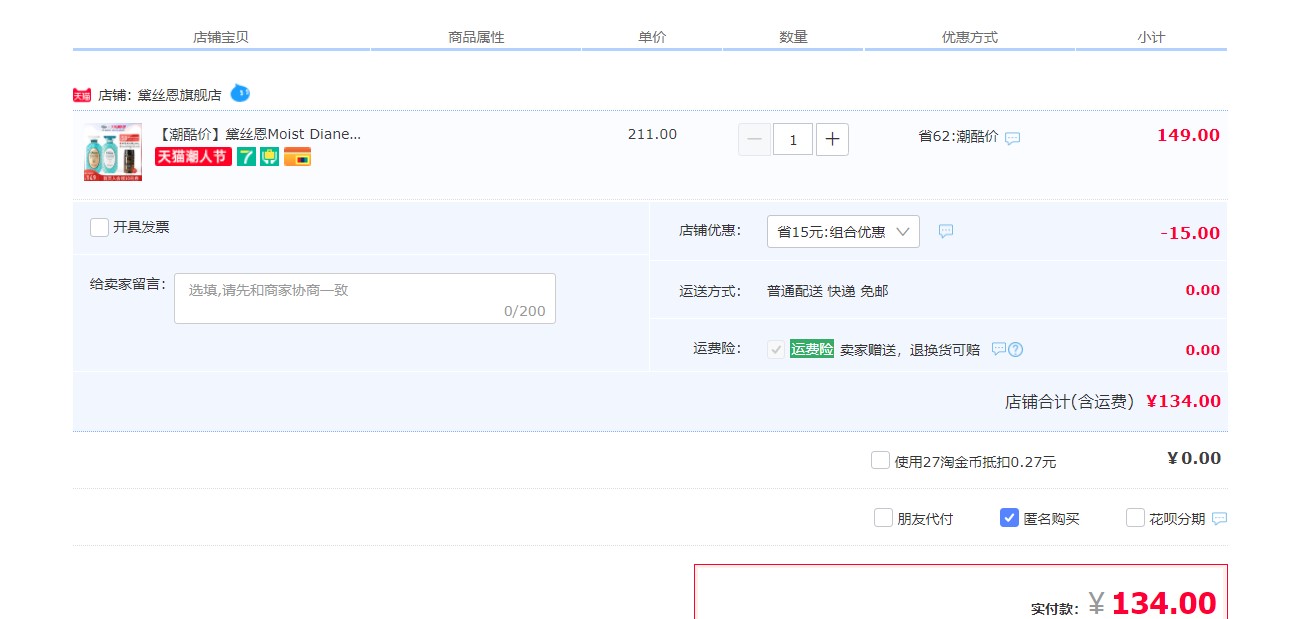
Task: Click the question mark help icon for 运费险
Action: pos(1016,350)
